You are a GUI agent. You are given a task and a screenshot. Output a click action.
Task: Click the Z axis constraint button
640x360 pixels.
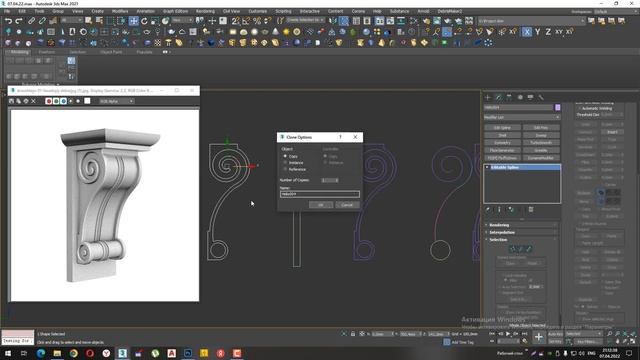pos(548,31)
